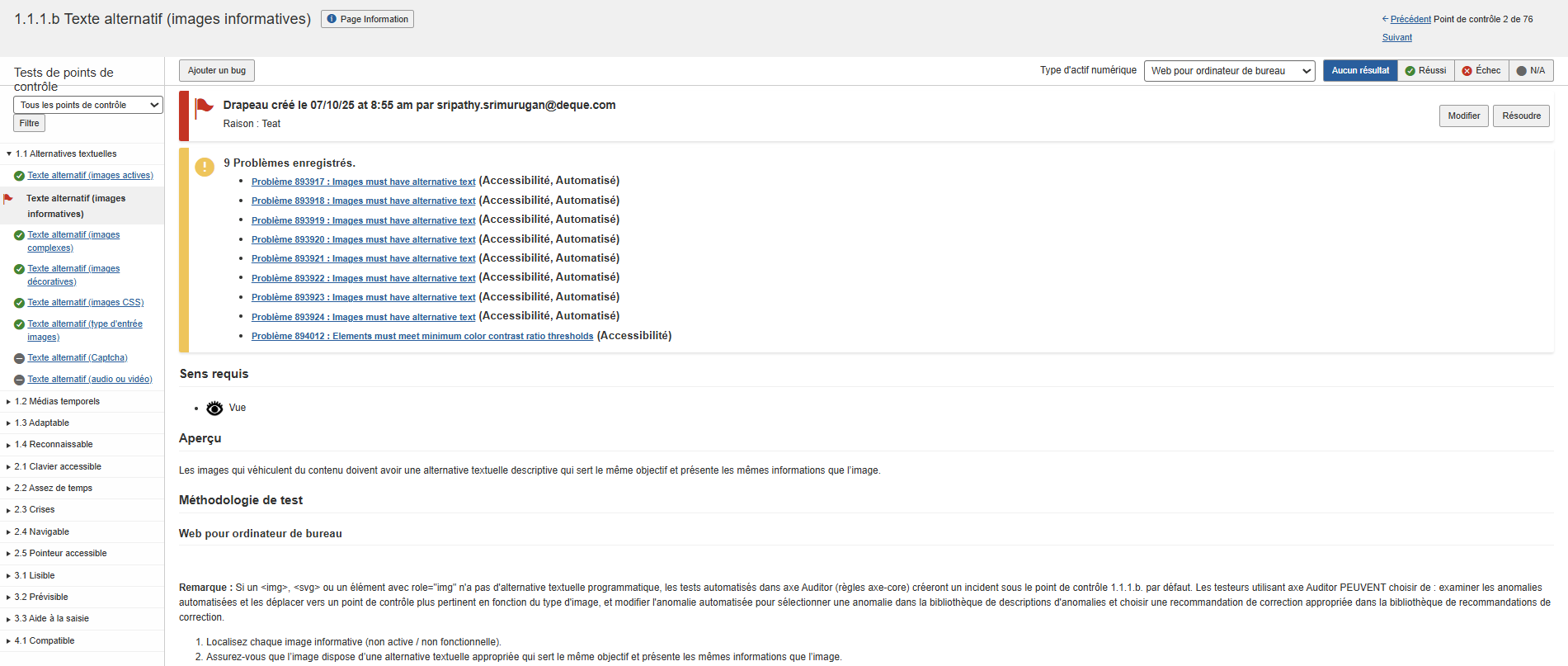
Task: Click the red flag icon in banner
Action: tap(204, 107)
